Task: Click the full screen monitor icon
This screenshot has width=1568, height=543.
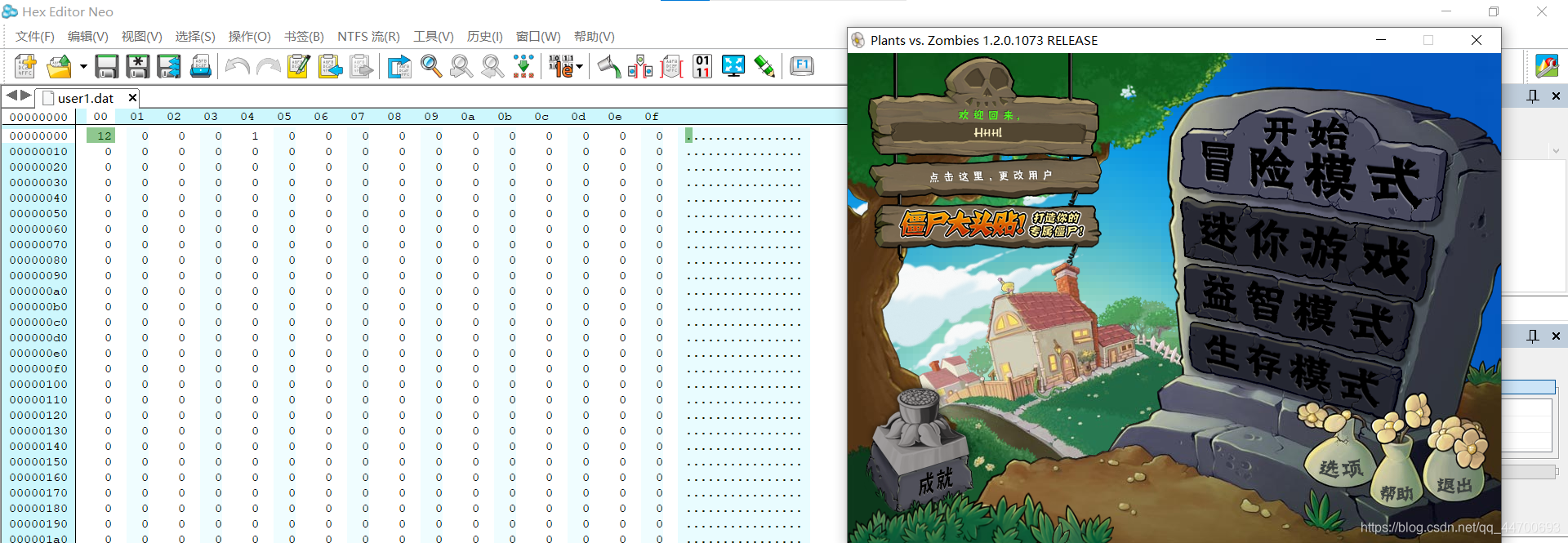Action: coord(733,66)
